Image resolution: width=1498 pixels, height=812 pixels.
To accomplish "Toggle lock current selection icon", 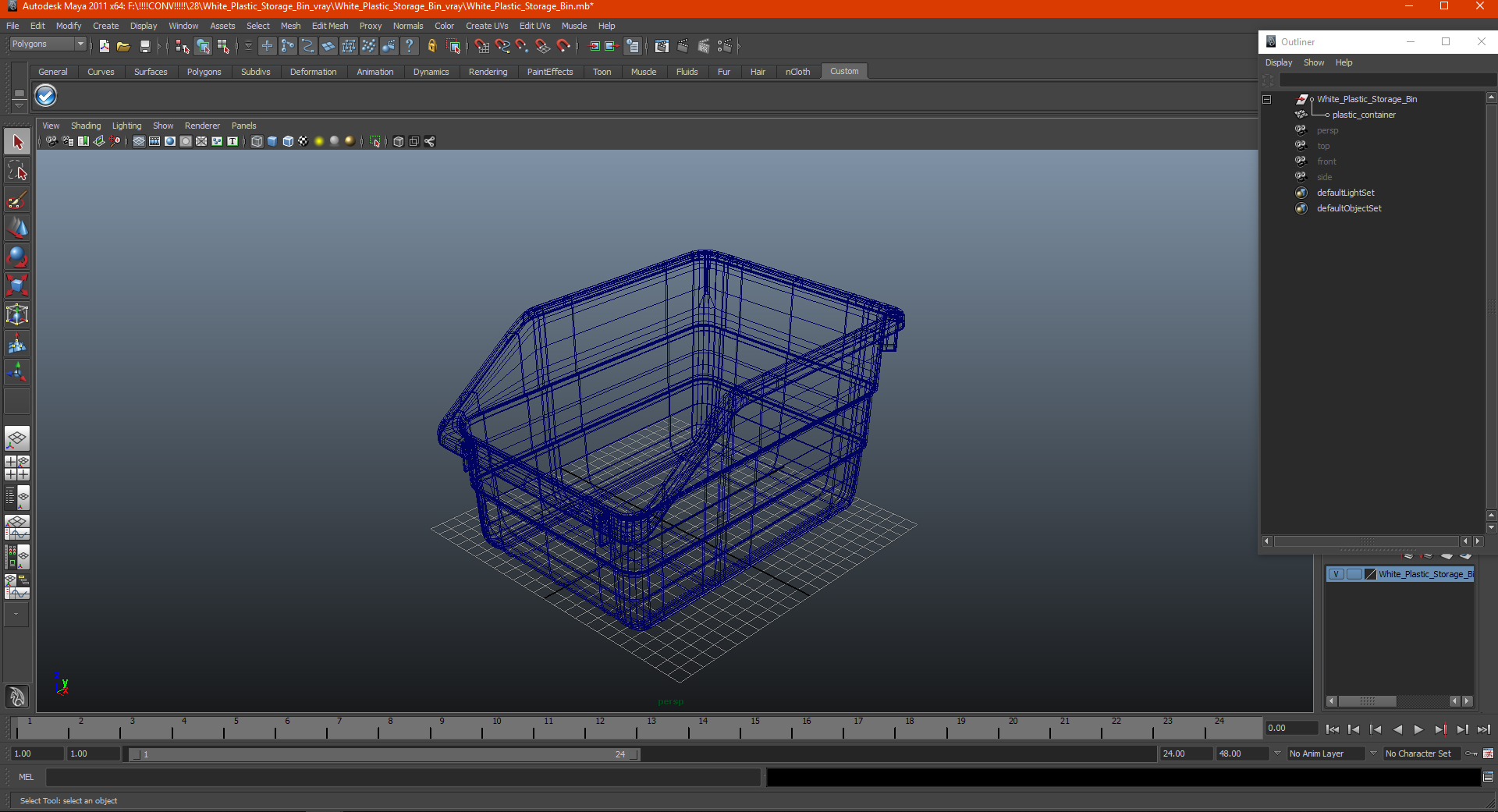I will coord(431,47).
